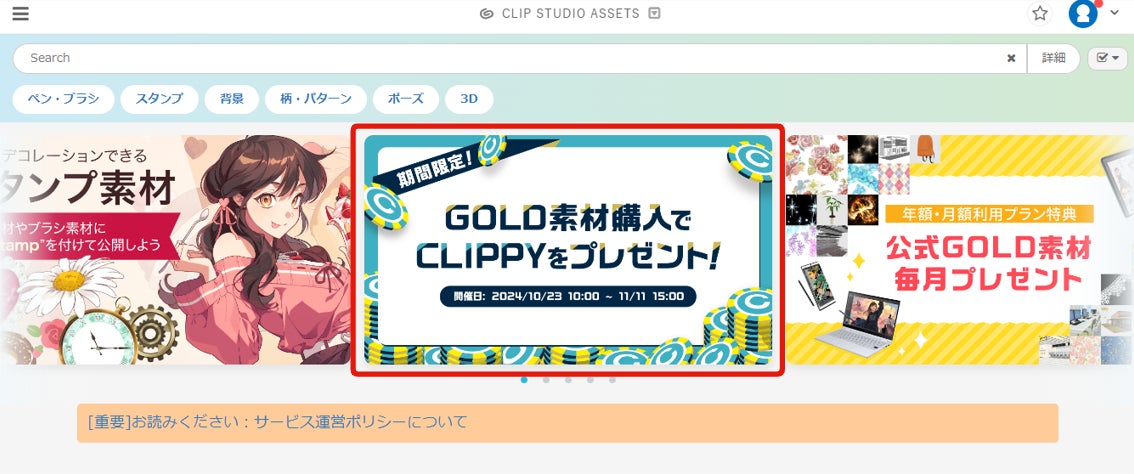
Task: Open the hamburger menu
Action: [21, 14]
